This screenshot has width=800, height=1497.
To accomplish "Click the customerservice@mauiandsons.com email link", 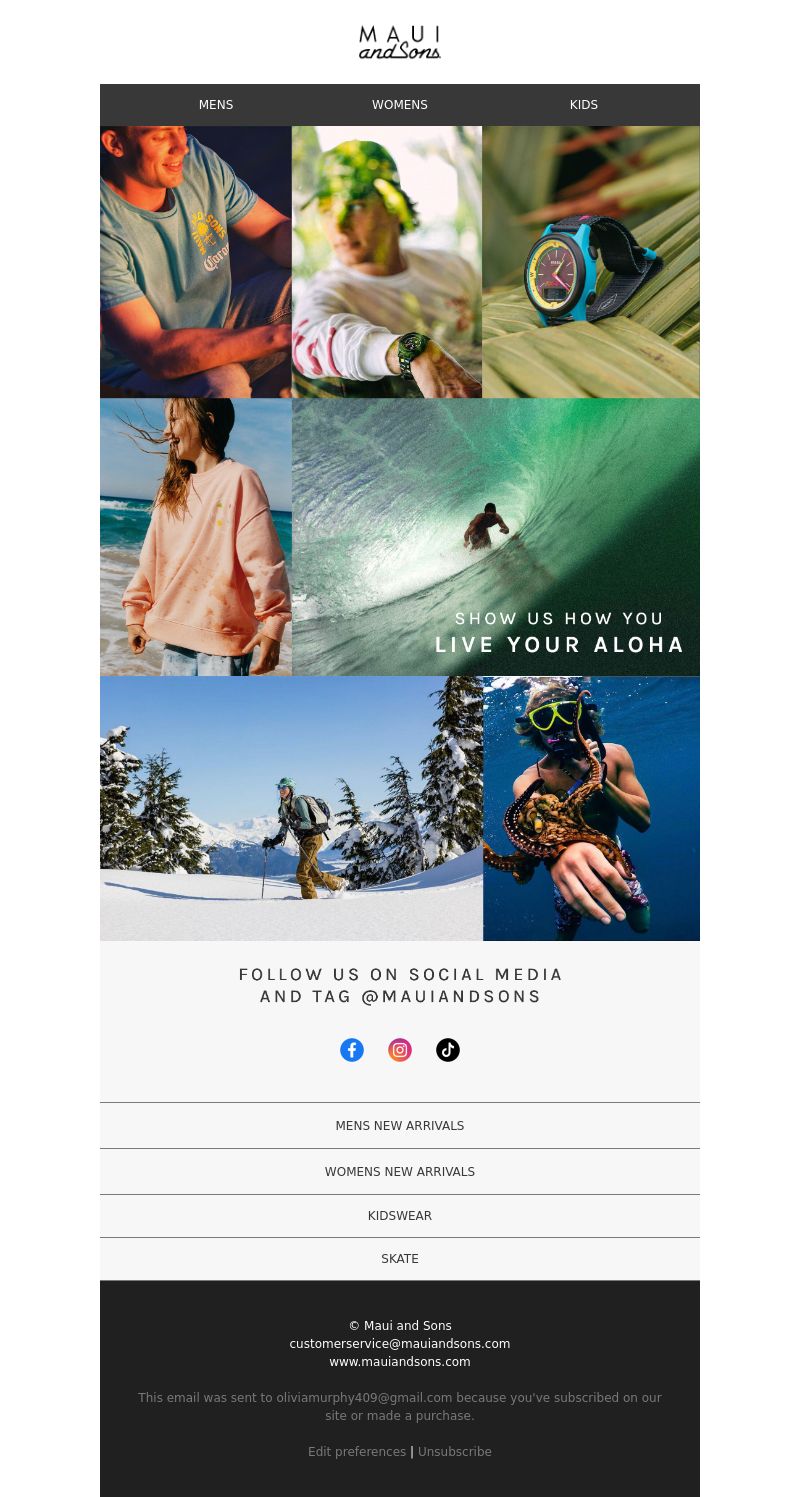I will (400, 1344).
